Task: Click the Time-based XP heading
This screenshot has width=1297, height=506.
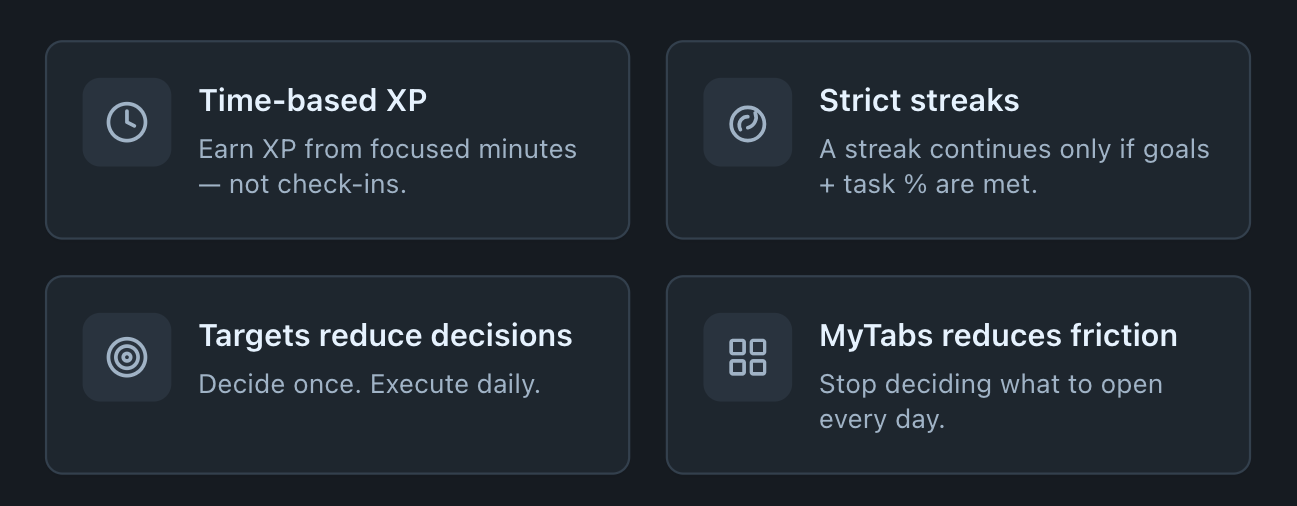Action: click(312, 100)
